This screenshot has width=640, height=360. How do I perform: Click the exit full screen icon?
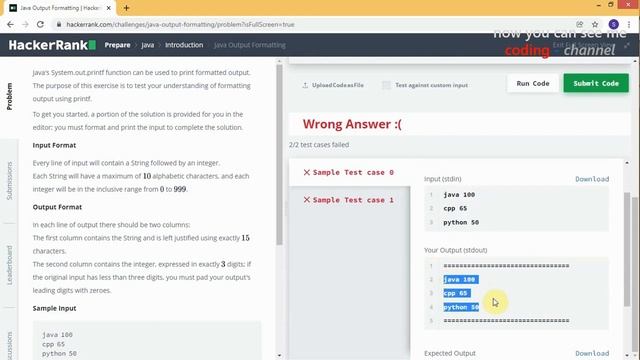[627, 45]
